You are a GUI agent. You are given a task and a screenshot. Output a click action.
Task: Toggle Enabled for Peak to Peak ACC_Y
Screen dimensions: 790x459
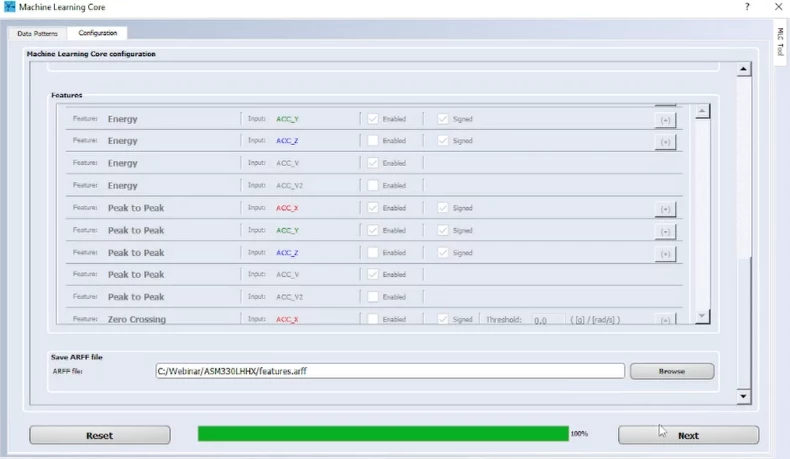pyautogui.click(x=373, y=230)
